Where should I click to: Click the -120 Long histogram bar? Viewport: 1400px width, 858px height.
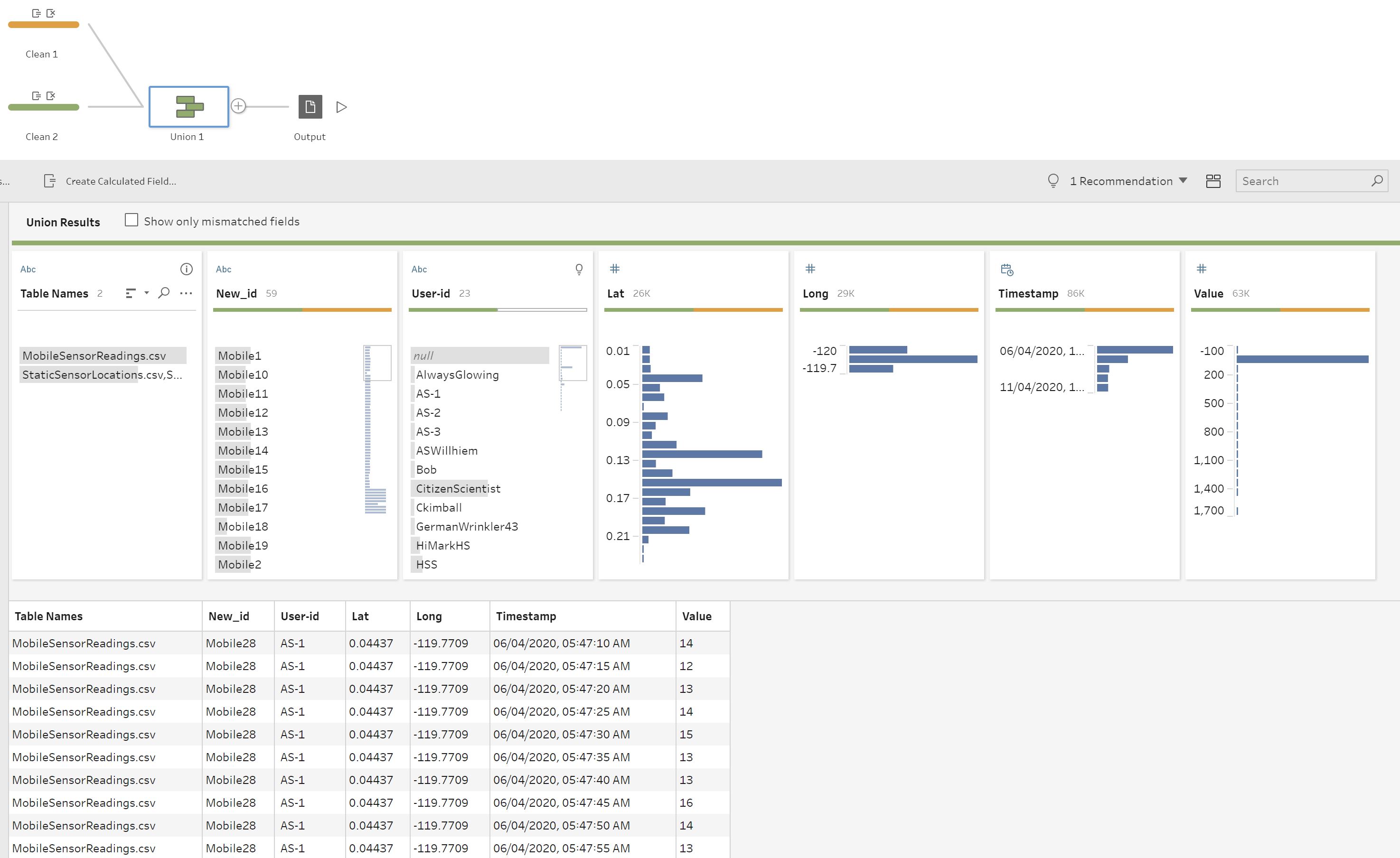878,350
